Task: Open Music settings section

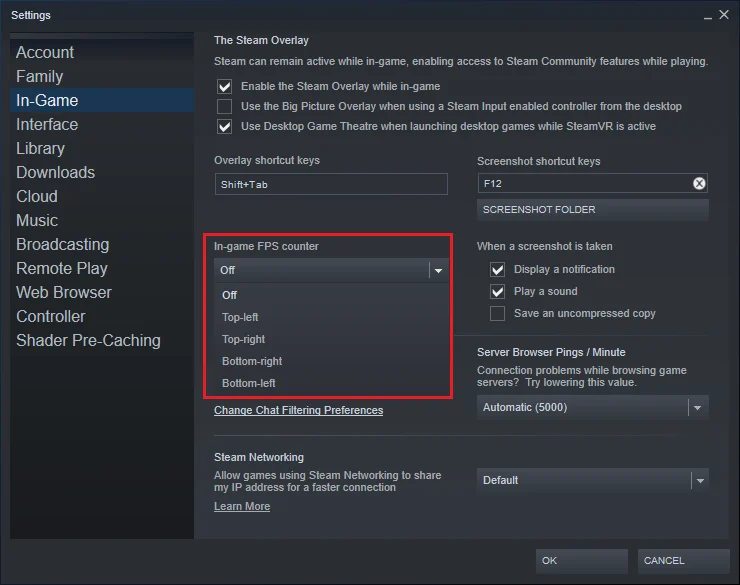Action: coord(102,220)
